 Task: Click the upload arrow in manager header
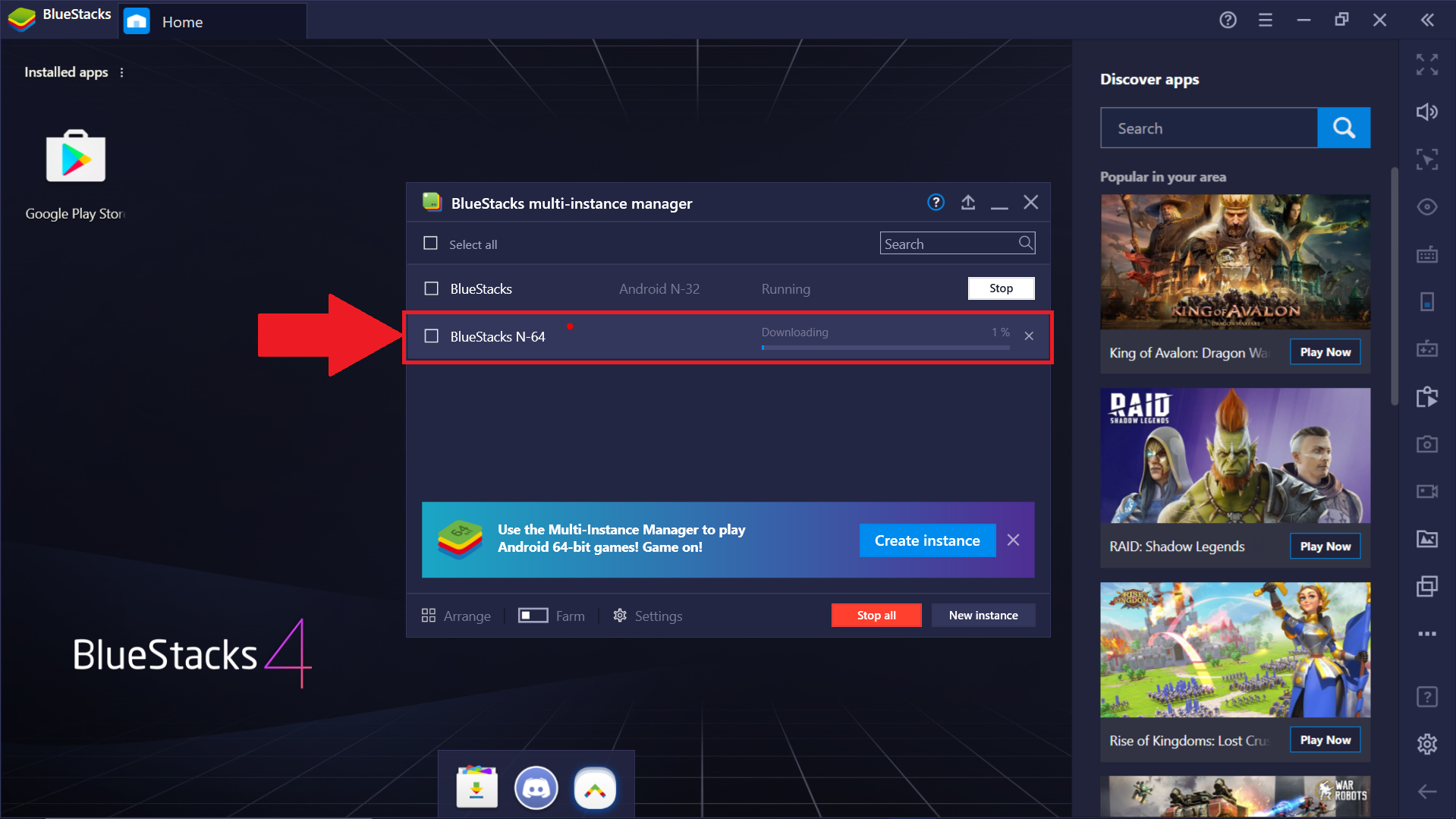click(x=968, y=202)
